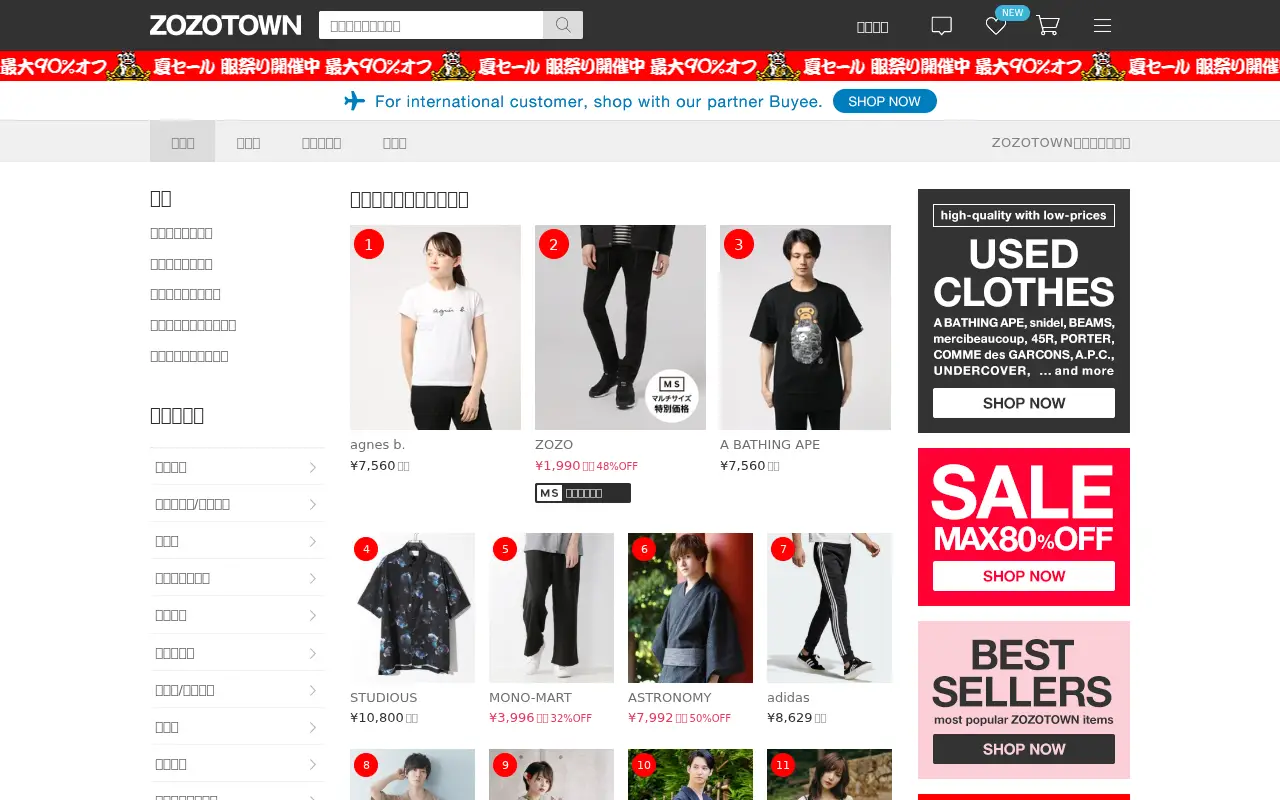This screenshot has height=800, width=1280.
Task: Click the 'ASTRONOMY' brand name
Action: click(669, 698)
